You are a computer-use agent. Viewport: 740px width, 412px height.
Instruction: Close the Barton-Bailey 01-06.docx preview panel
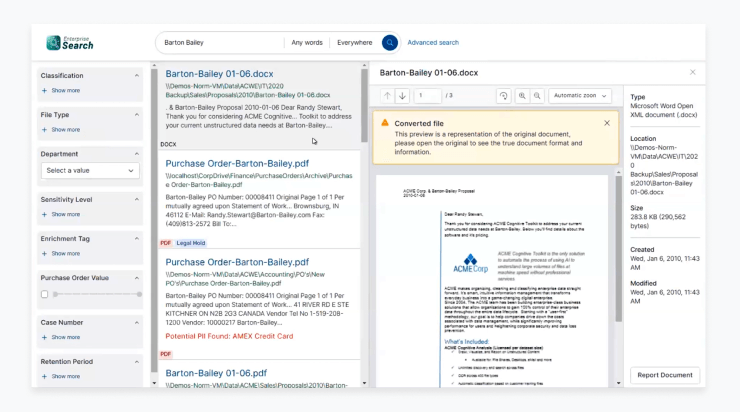tap(692, 72)
